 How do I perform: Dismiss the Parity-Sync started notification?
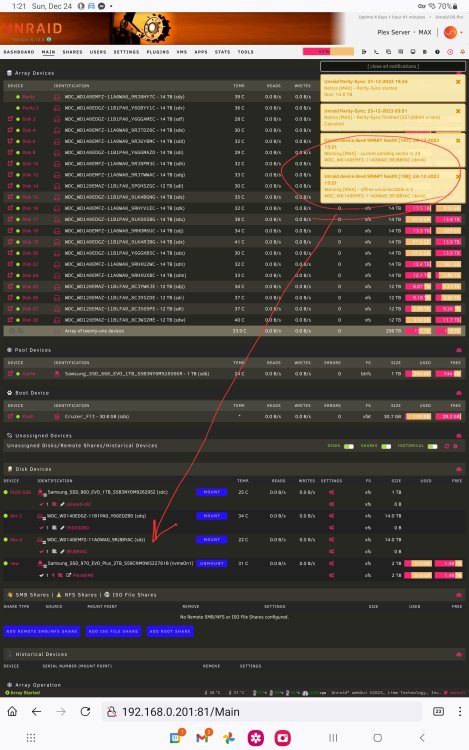(x=458, y=82)
